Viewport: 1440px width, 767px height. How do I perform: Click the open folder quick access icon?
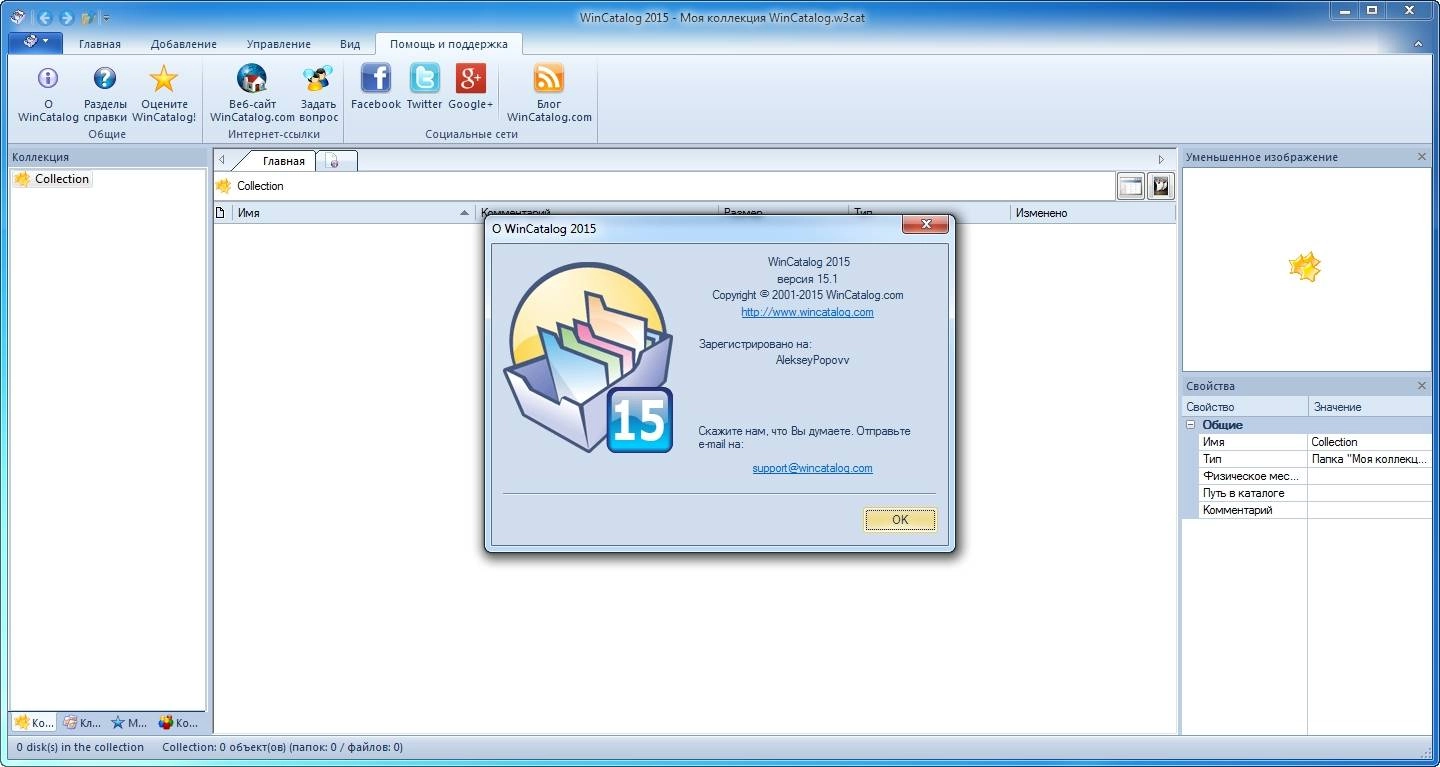(x=88, y=17)
